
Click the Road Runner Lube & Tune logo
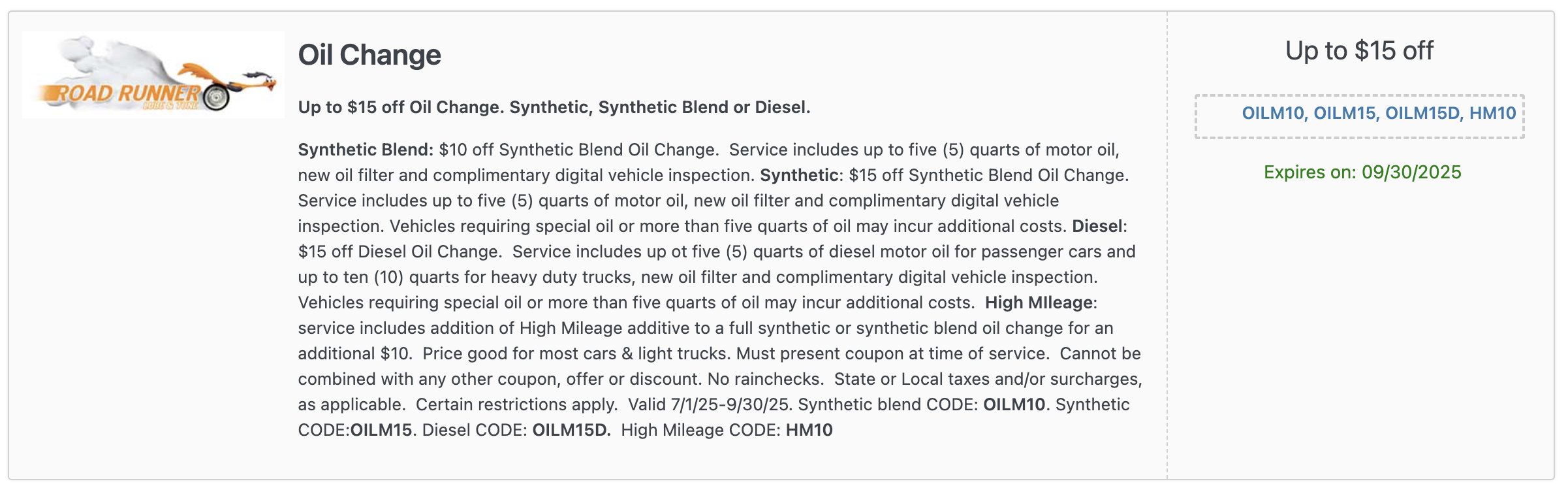point(153,75)
